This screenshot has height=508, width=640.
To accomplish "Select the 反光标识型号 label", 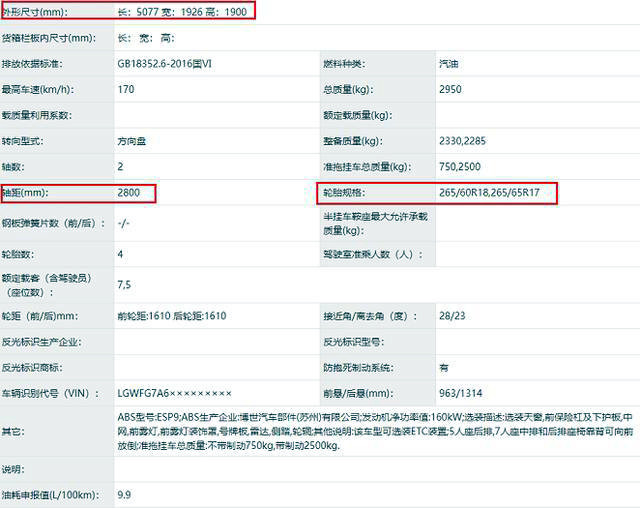I will pos(353,342).
